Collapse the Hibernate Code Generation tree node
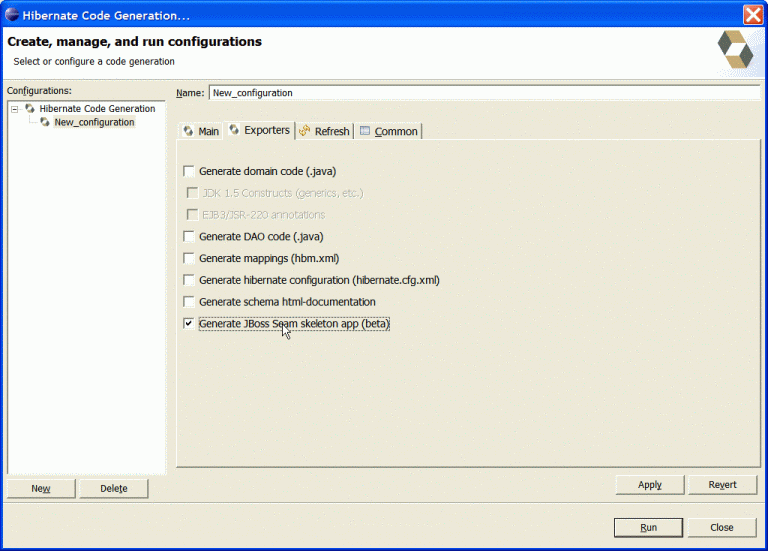 pos(15,108)
